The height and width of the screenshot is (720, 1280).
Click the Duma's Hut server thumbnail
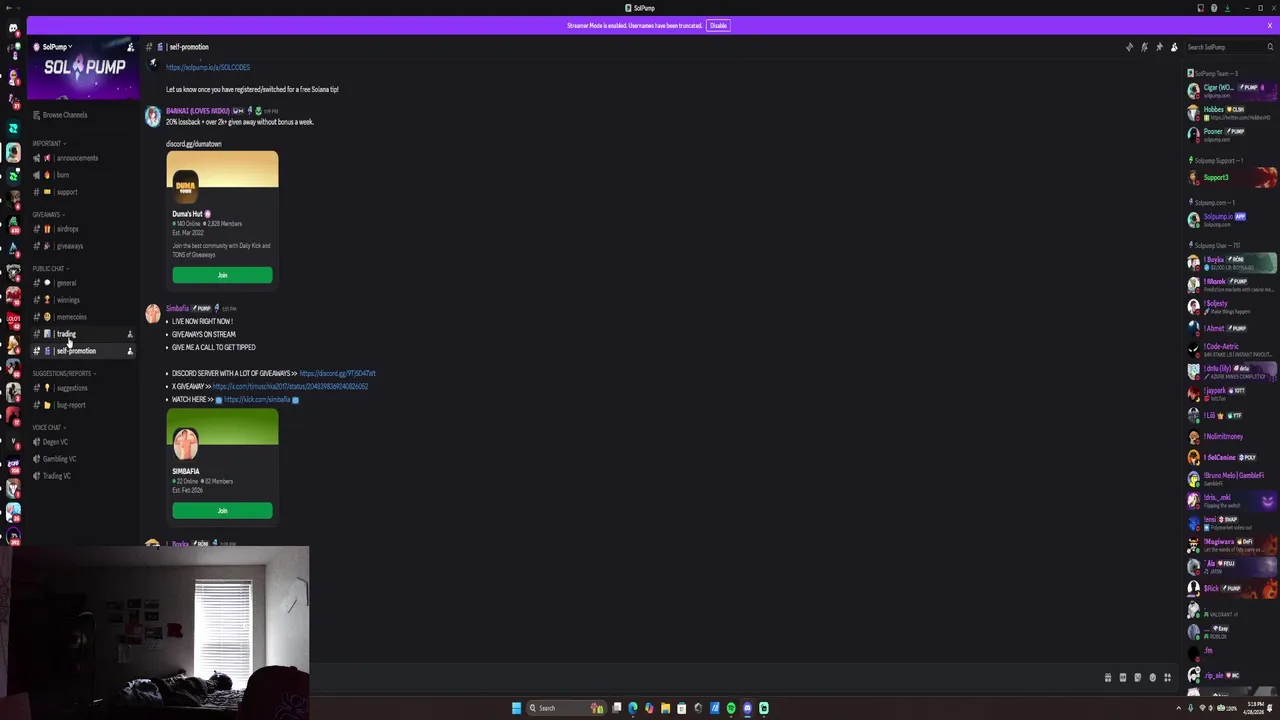[x=186, y=186]
